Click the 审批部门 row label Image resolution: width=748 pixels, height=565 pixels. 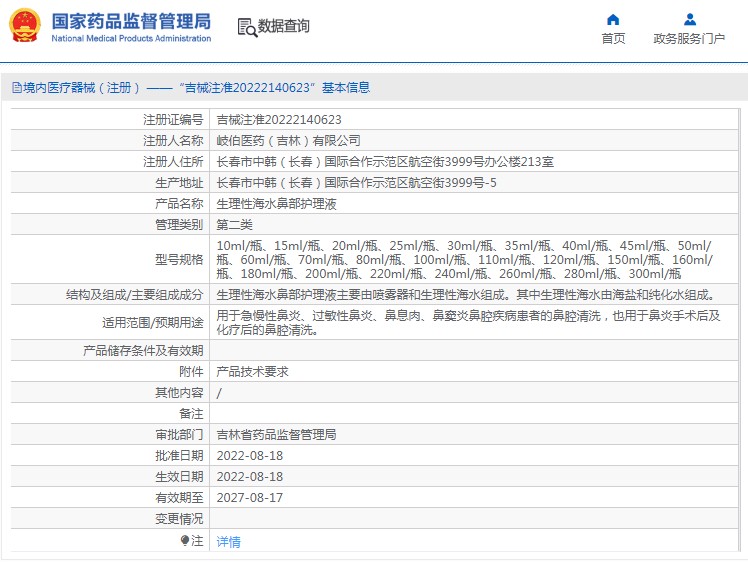click(179, 435)
